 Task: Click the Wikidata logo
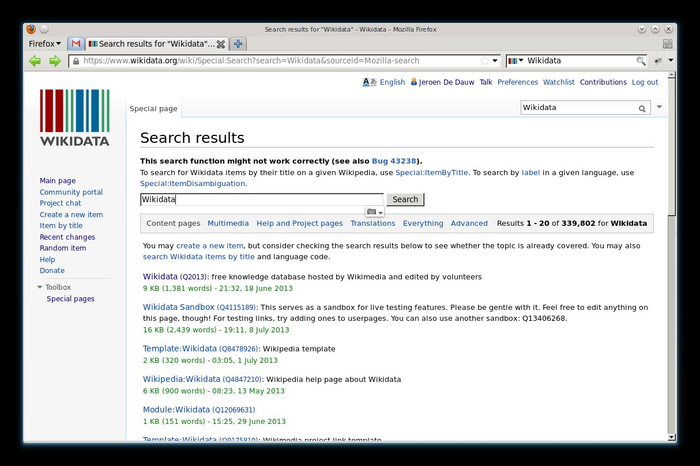pyautogui.click(x=75, y=117)
